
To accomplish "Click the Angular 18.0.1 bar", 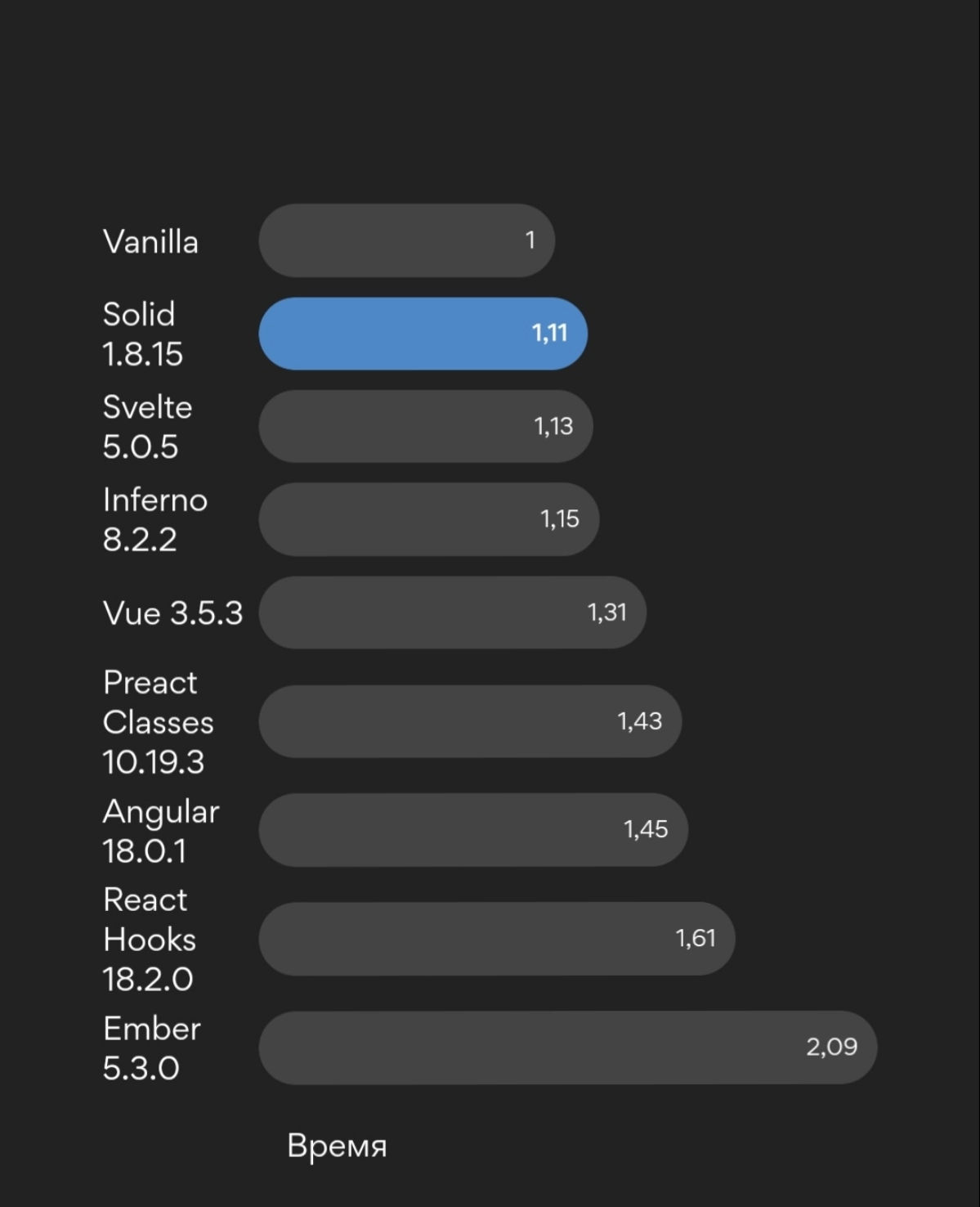I will pos(474,830).
